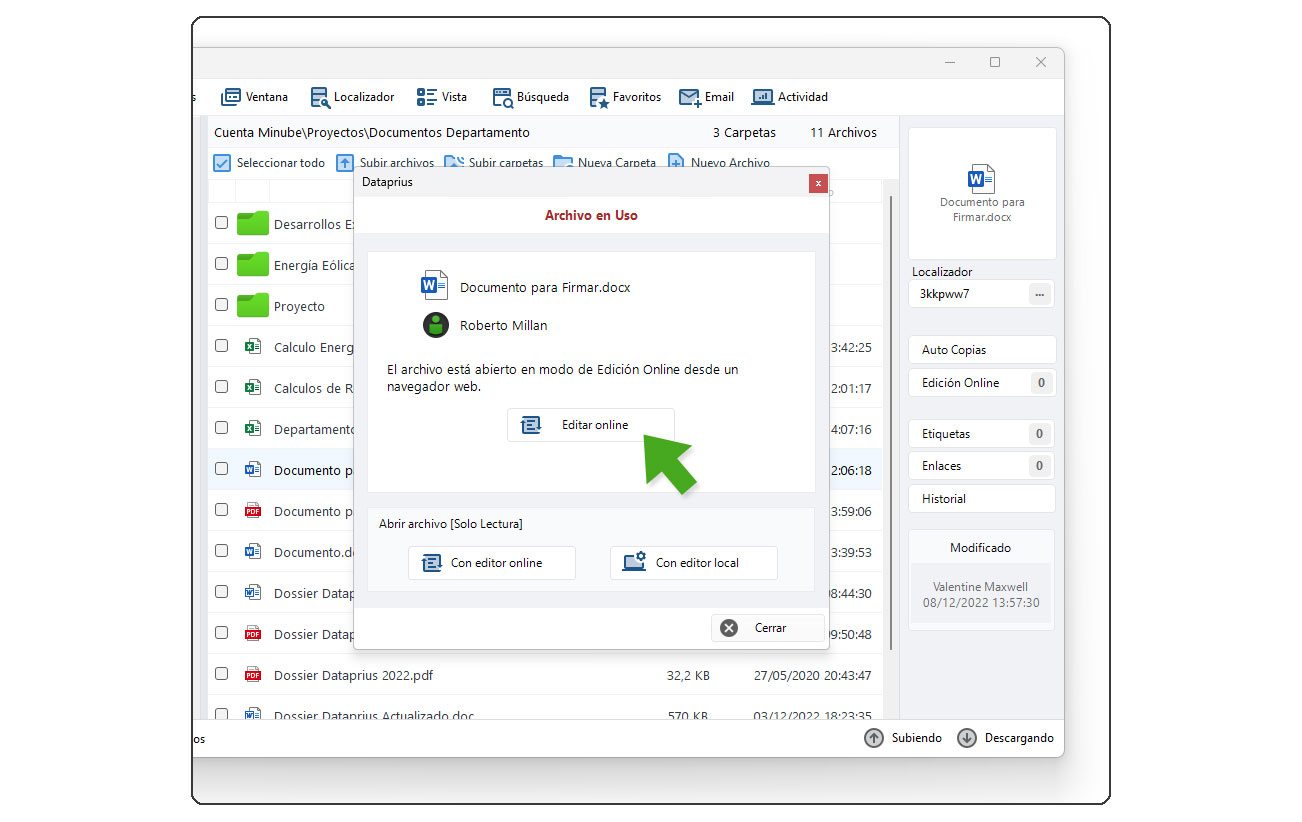Screen dimensions: 1302x822
Task: Click Word icon beside Documento para Firmar.docx
Action: pos(434,286)
